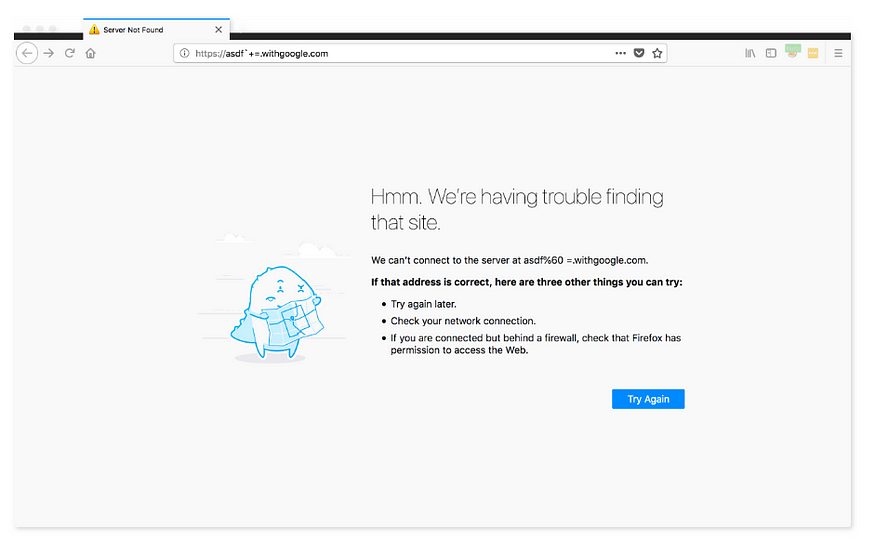875x552 pixels.
Task: Click the forward navigation arrow
Action: [49, 54]
